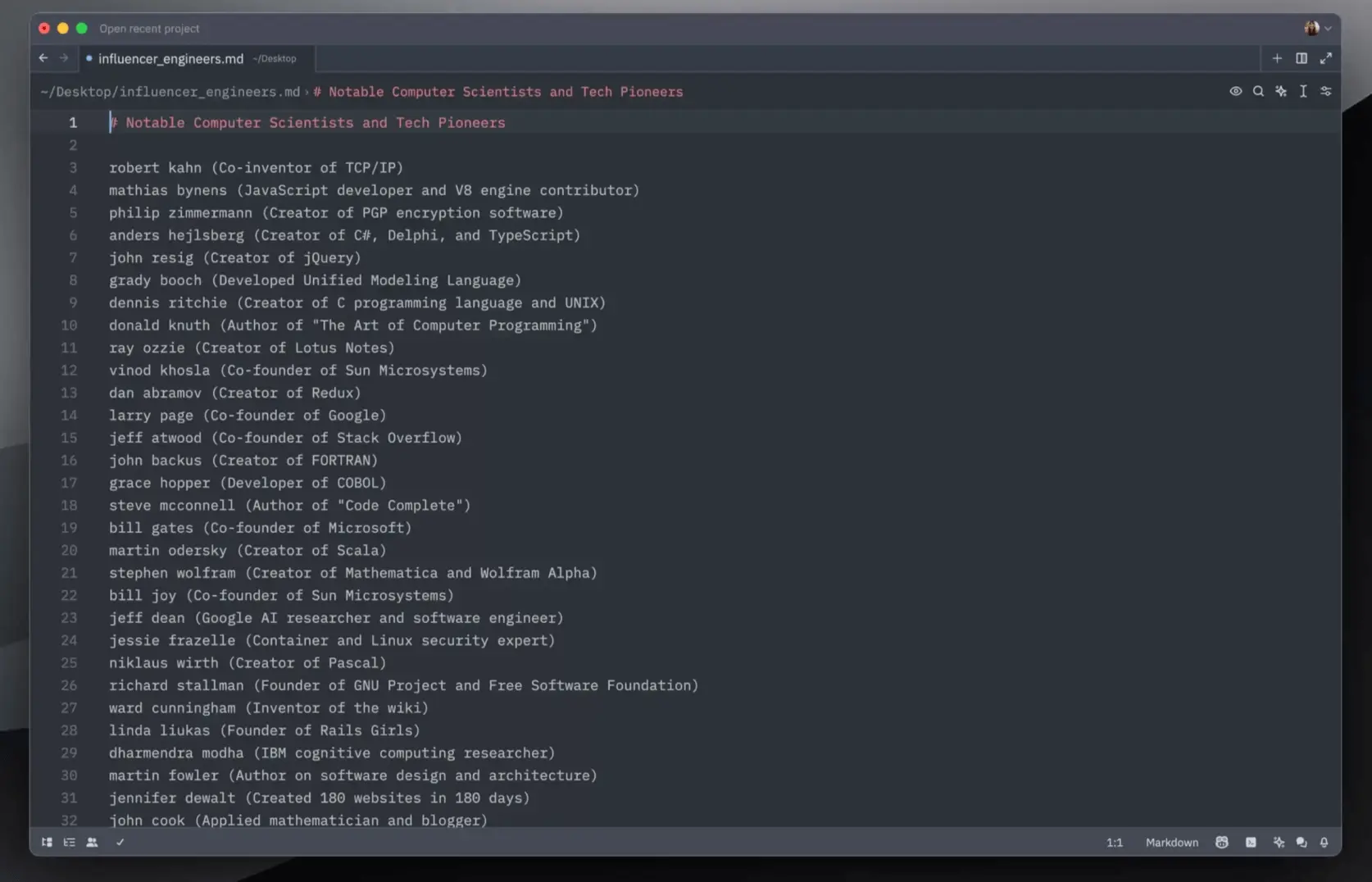Open the collaboration panel
Screen dimensions: 1372x882
[92, 842]
